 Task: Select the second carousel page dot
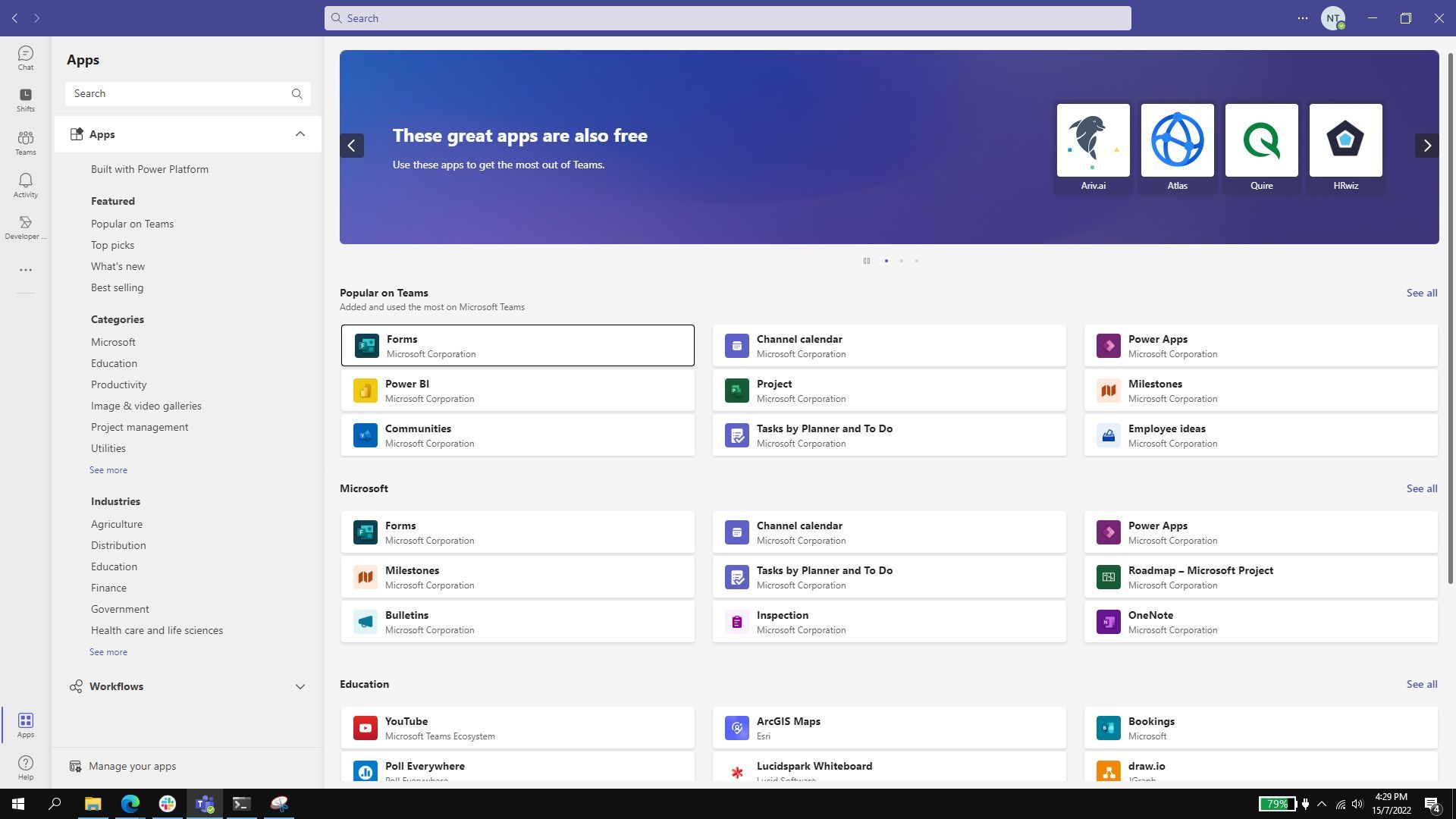pyautogui.click(x=901, y=261)
